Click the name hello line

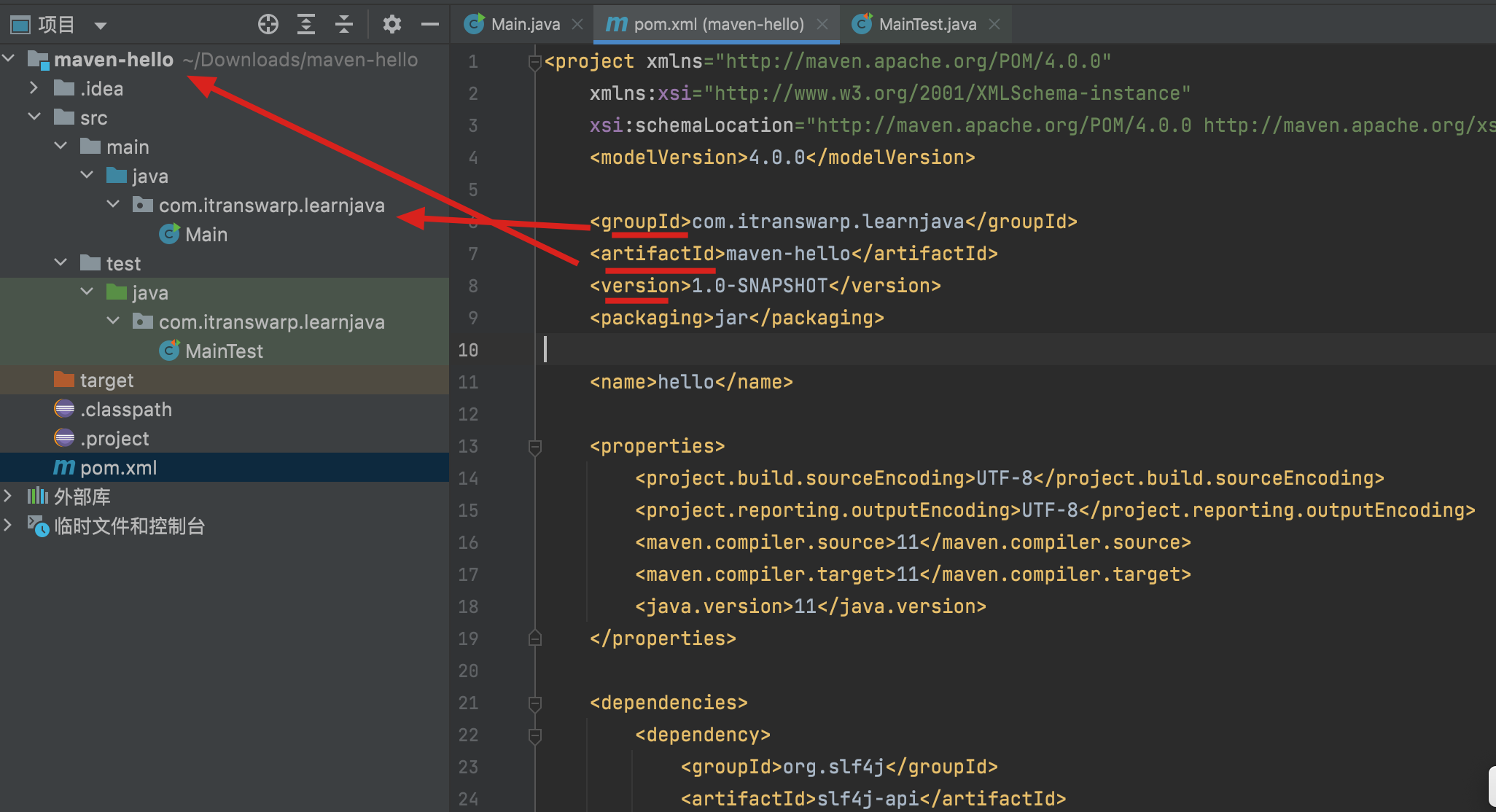coord(691,382)
